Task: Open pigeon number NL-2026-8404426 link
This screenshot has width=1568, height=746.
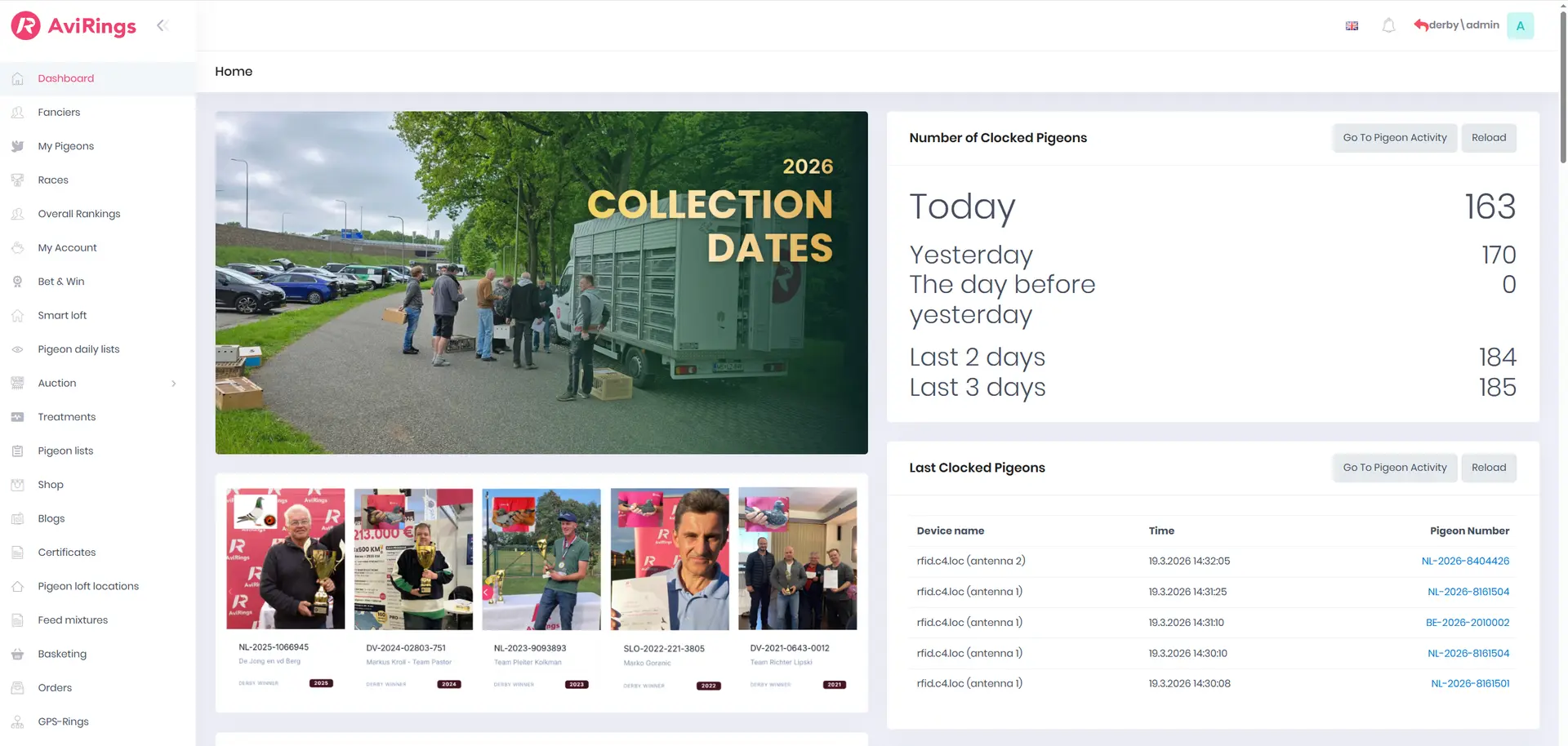Action: point(1464,562)
